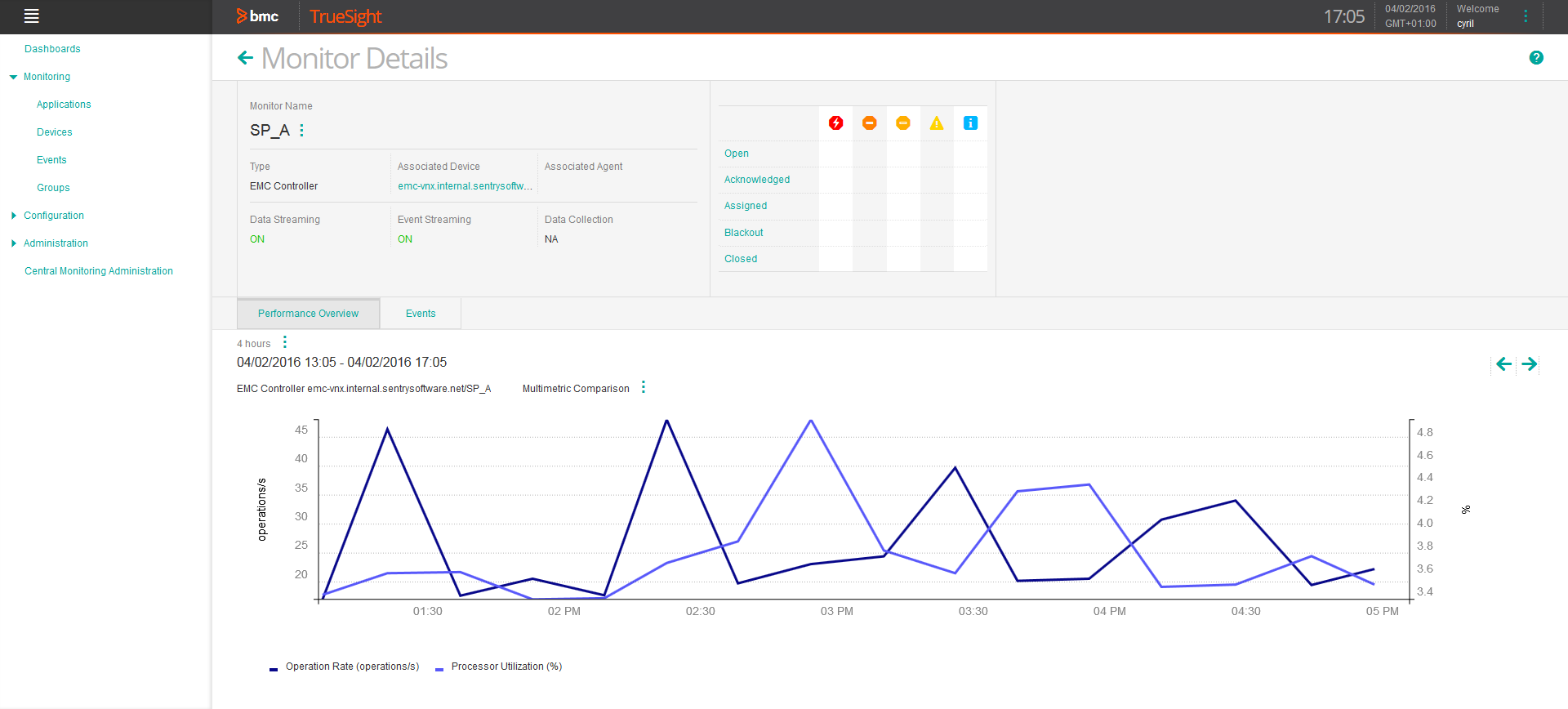Click the BMC logo

257,16
